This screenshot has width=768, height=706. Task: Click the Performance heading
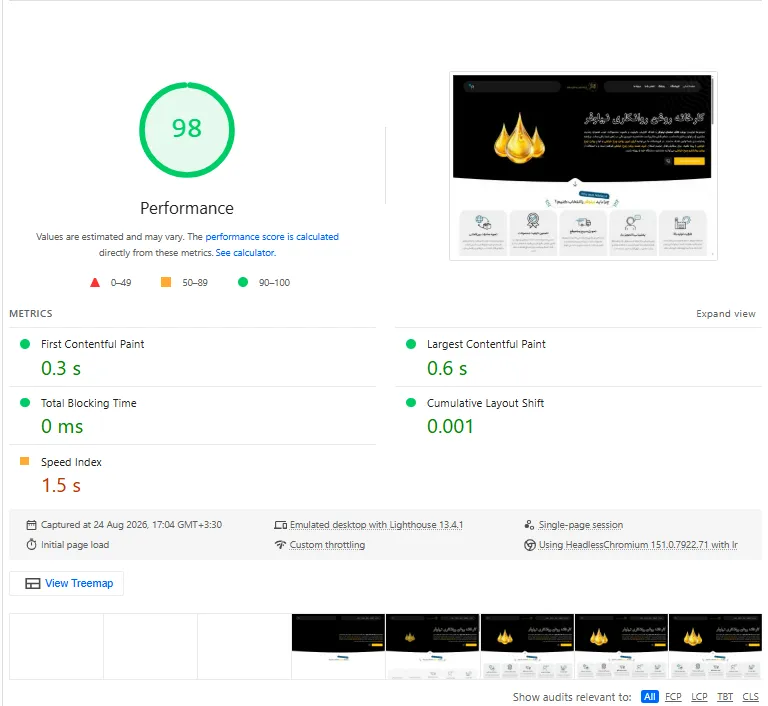pos(187,208)
